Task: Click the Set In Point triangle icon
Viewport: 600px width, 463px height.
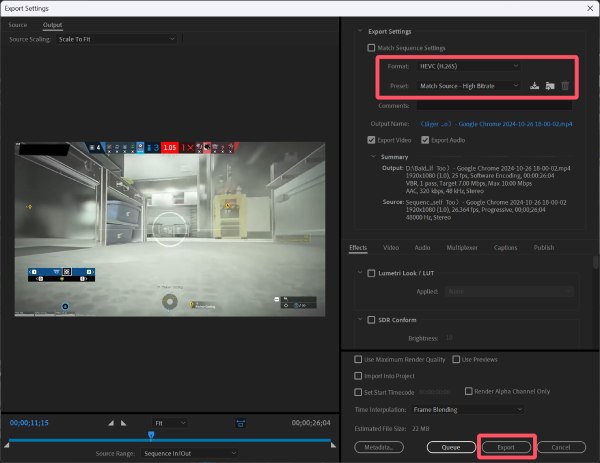Action: pos(111,423)
